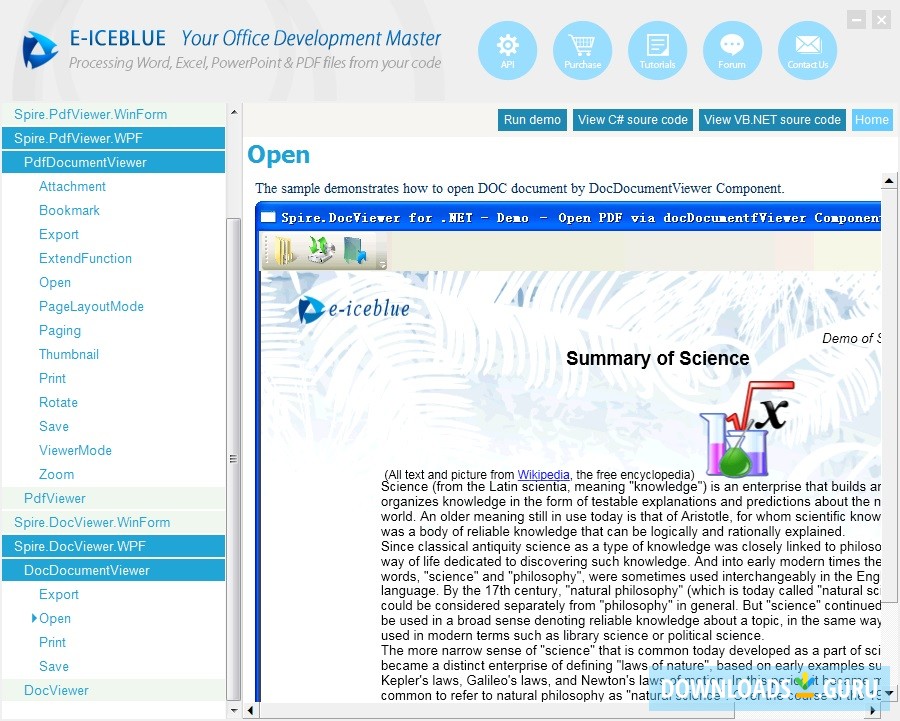Select the Paging sample
The width and height of the screenshot is (900, 721).
(60, 331)
